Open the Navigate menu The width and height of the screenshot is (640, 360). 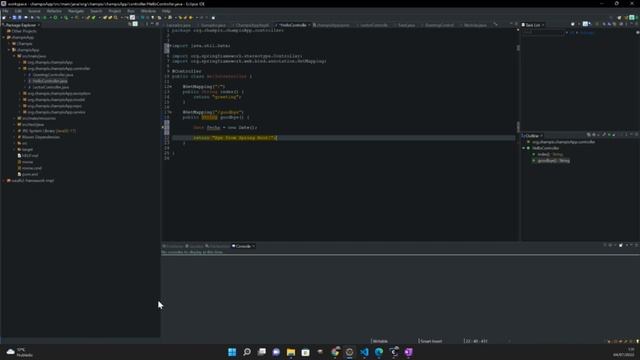click(x=76, y=11)
